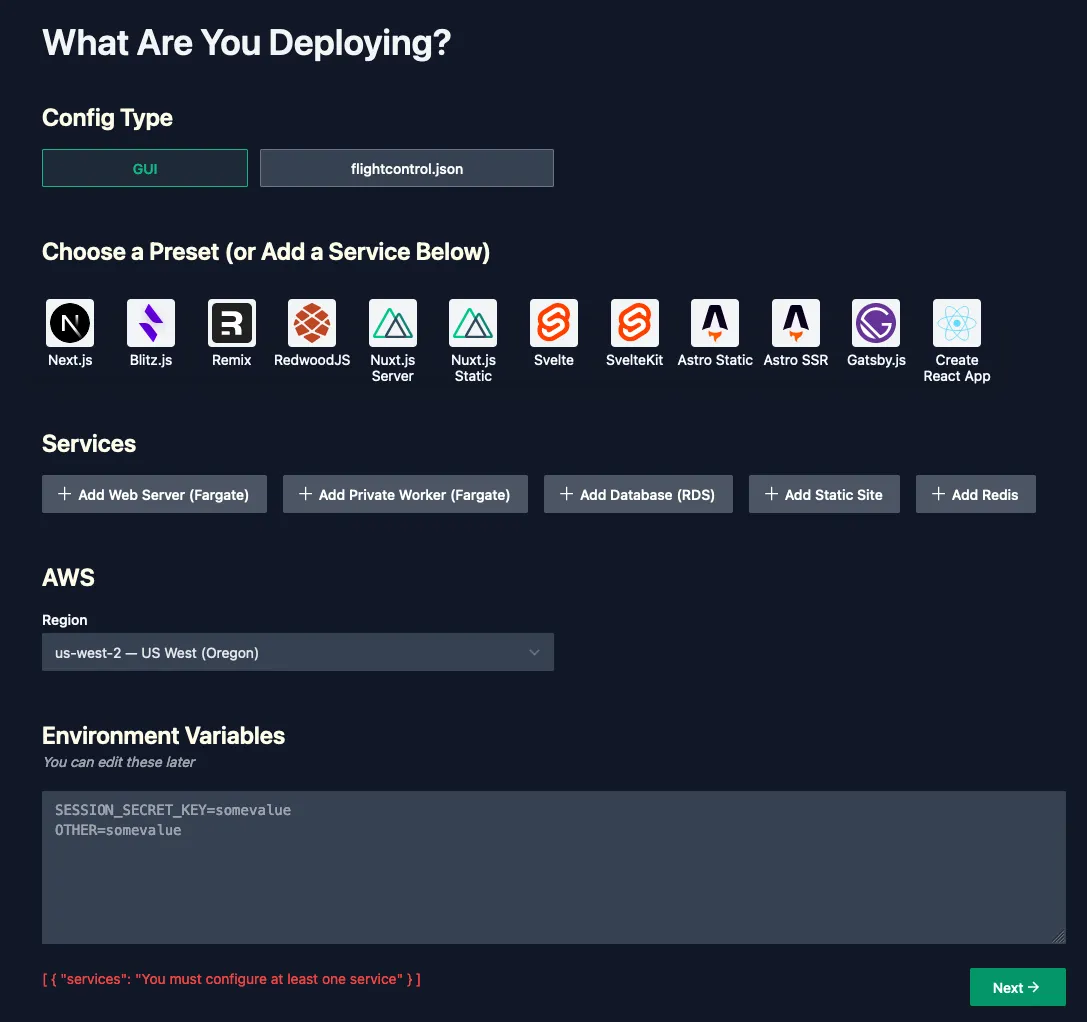Choose the Svelte preset icon
The image size is (1087, 1022).
coord(553,321)
